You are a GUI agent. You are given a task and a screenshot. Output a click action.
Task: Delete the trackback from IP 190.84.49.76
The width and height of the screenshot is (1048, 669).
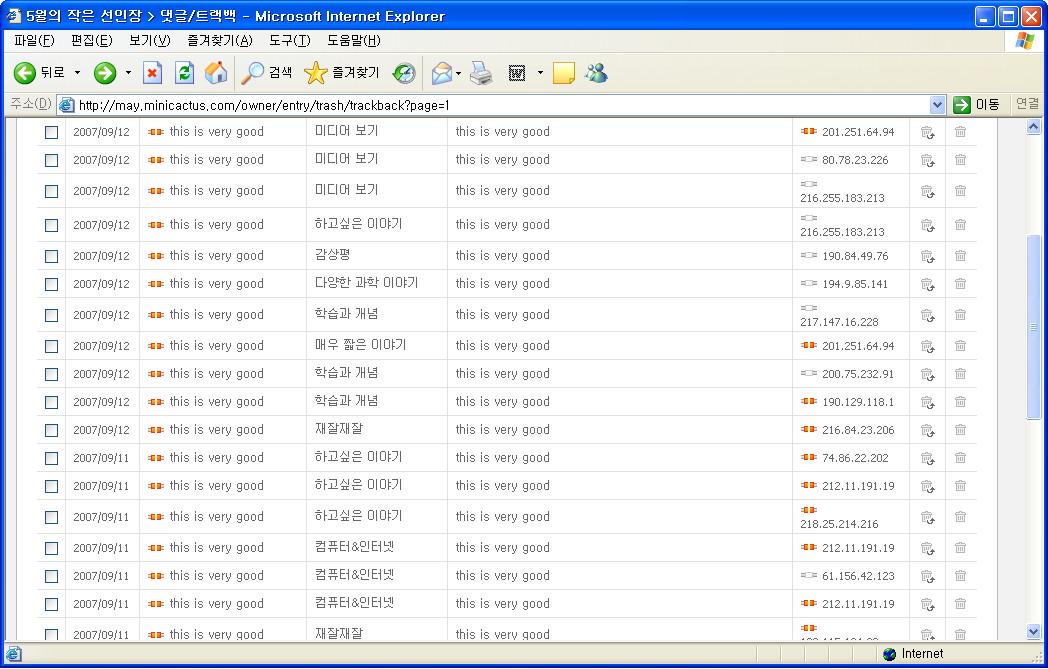[960, 256]
